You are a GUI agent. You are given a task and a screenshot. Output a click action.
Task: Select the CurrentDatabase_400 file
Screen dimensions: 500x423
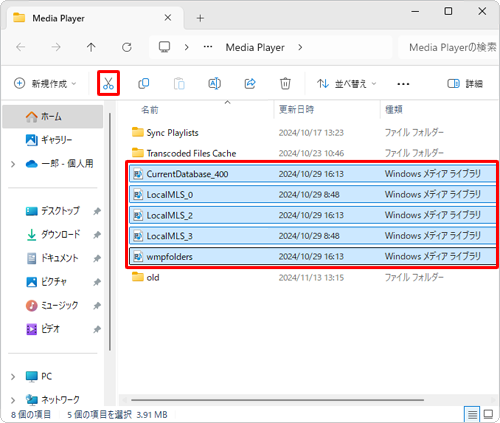312,174
